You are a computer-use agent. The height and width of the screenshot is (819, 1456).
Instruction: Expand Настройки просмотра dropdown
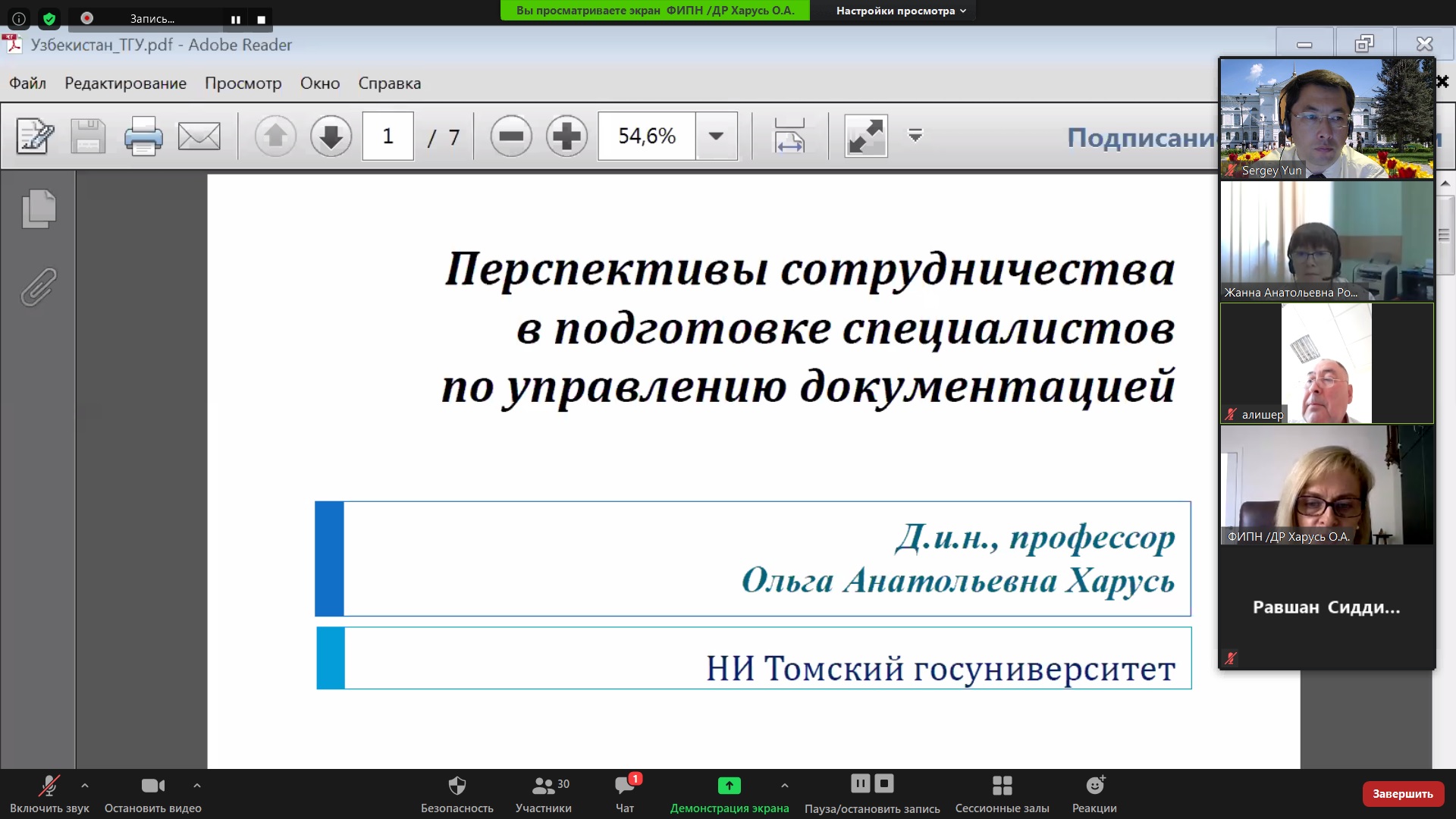tap(901, 11)
